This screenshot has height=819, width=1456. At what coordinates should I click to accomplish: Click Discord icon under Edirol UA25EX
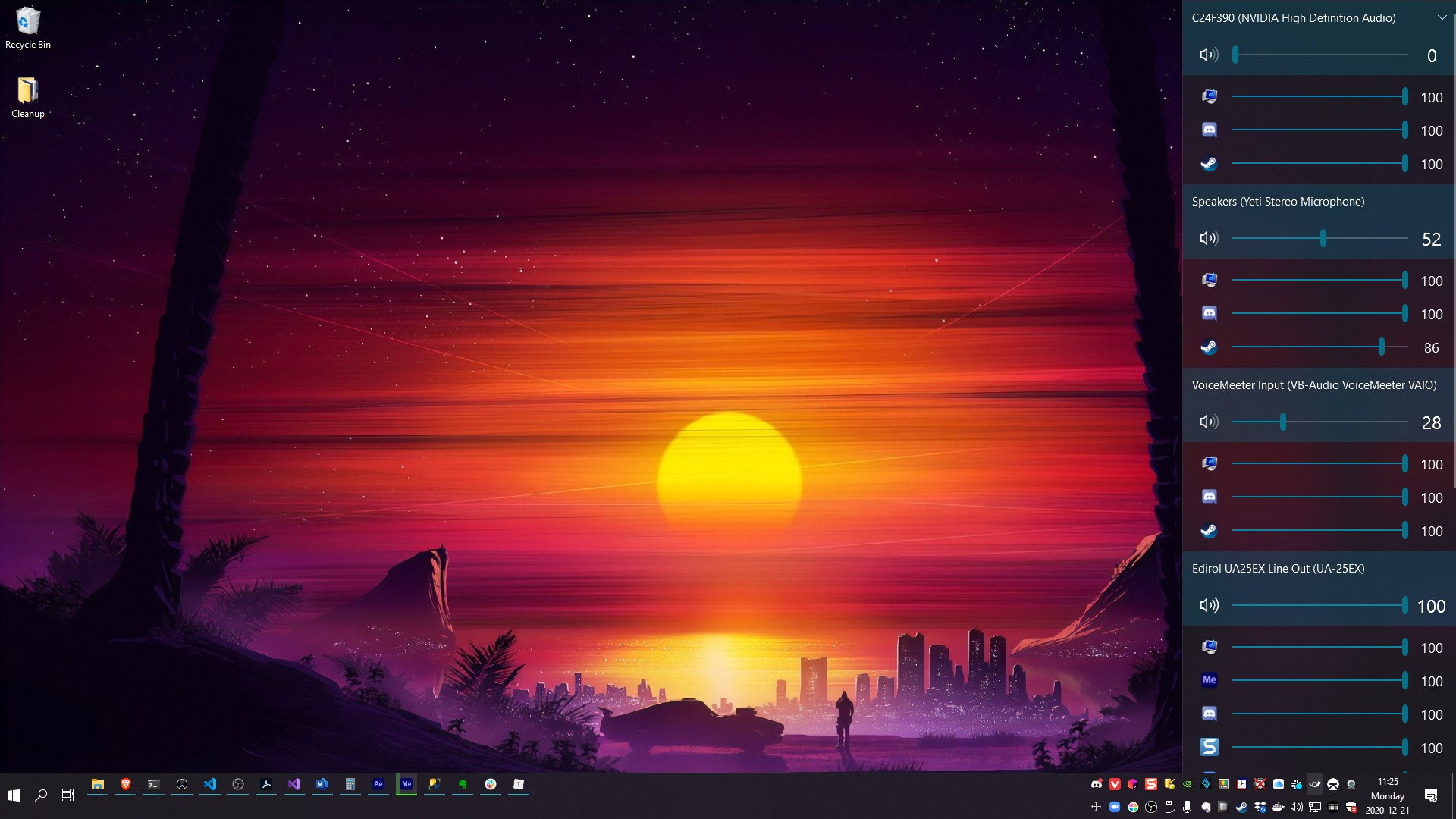coord(1209,714)
